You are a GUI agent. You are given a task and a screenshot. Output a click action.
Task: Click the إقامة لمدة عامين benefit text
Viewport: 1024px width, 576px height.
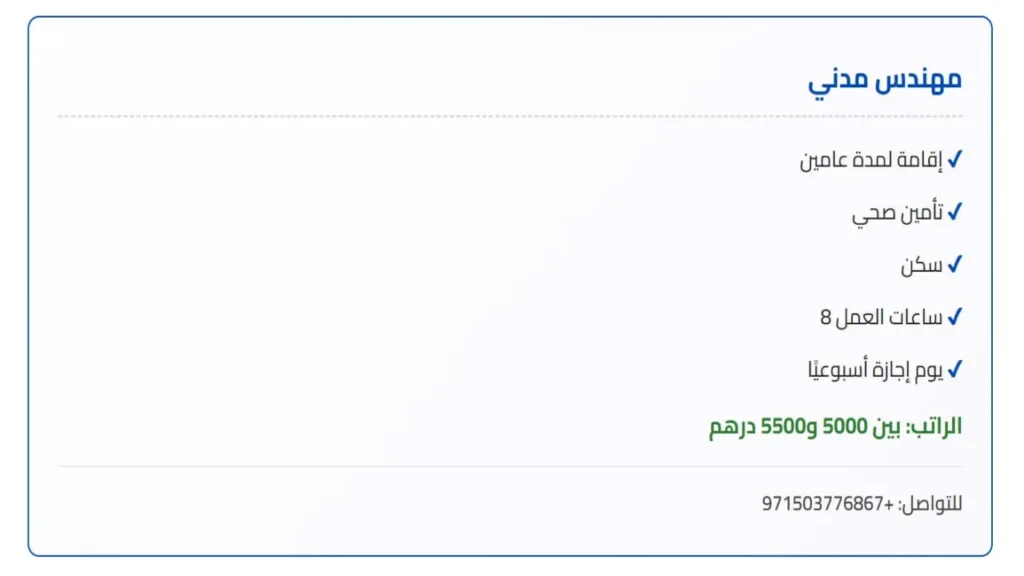[x=871, y=160]
